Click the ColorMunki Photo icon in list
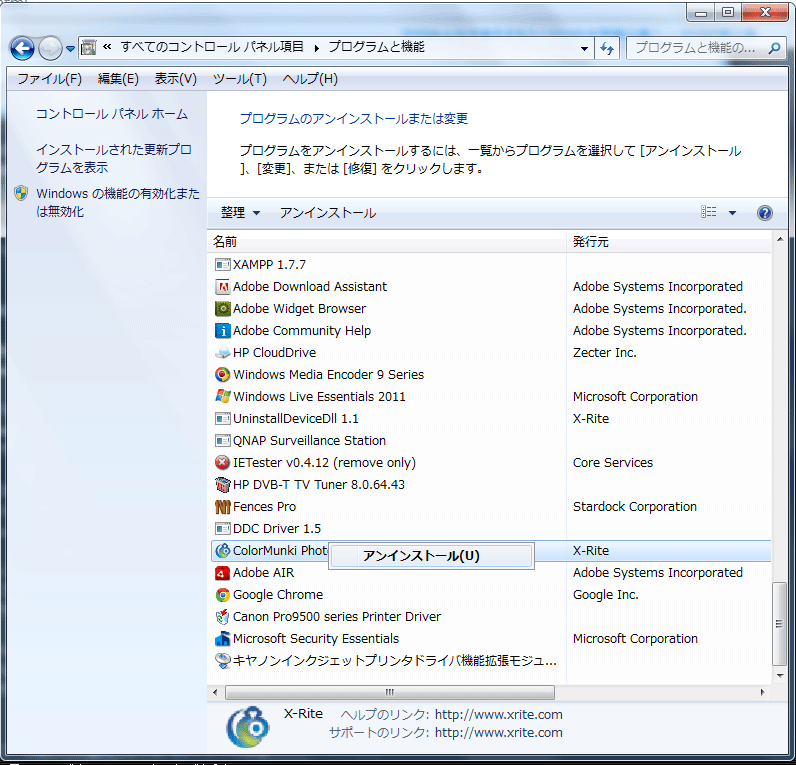The width and height of the screenshot is (796, 765). [x=222, y=551]
